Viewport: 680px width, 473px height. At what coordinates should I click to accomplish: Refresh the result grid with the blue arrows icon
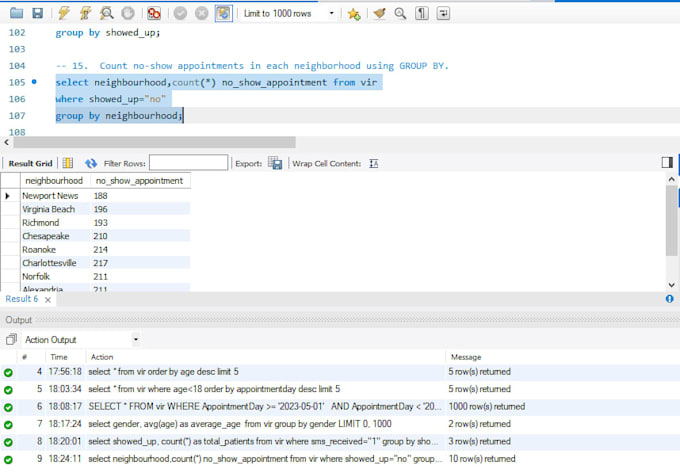click(x=91, y=163)
